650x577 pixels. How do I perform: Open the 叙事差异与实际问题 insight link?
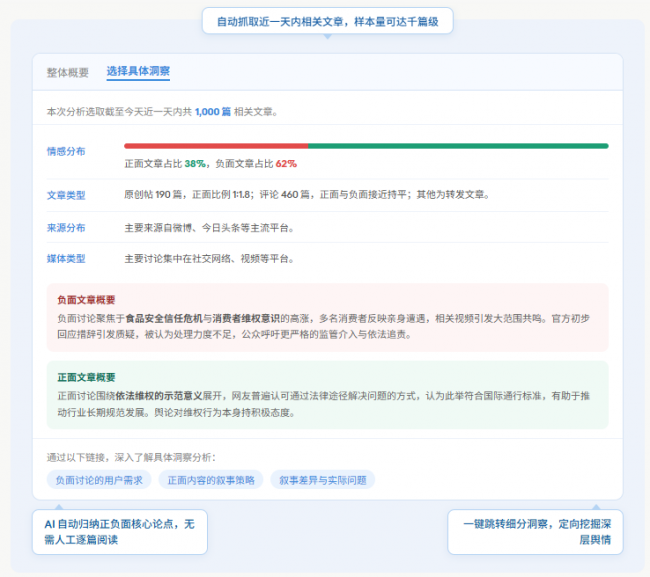tap(323, 480)
